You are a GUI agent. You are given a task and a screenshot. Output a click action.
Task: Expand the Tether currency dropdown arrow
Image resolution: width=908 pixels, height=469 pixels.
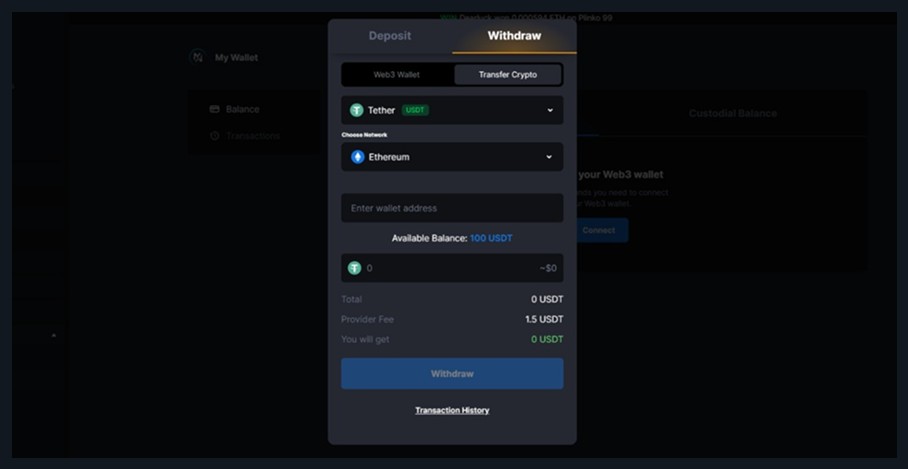point(549,110)
